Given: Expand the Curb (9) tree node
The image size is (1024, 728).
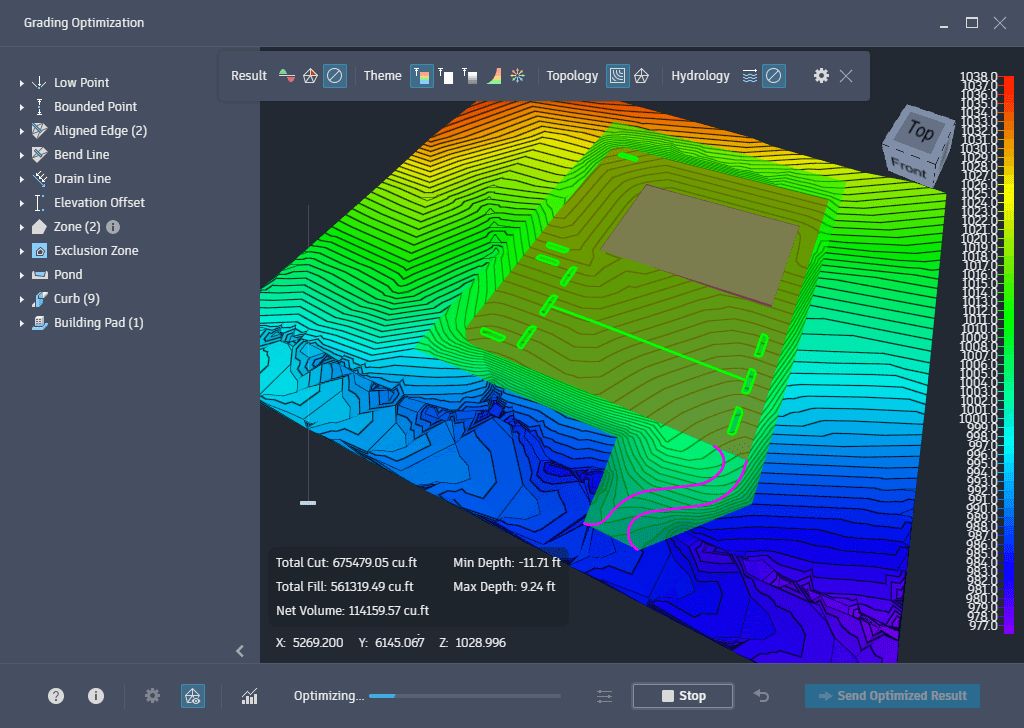Looking at the screenshot, I should point(21,299).
